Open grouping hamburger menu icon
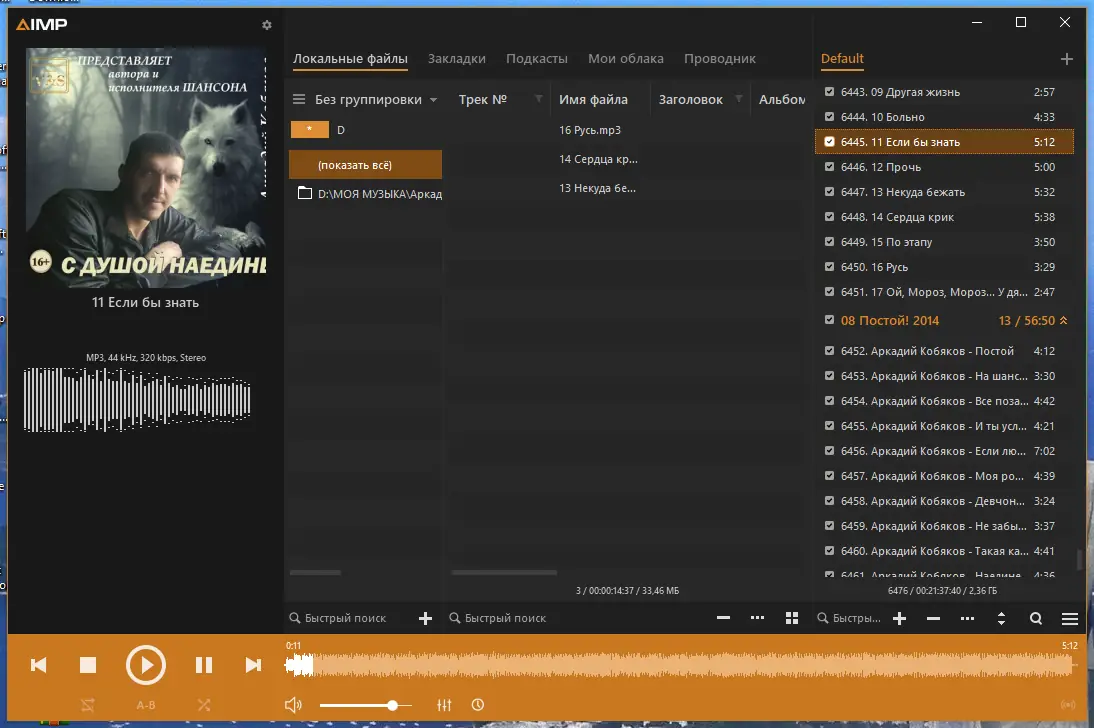Viewport: 1094px width, 728px height. pos(299,99)
